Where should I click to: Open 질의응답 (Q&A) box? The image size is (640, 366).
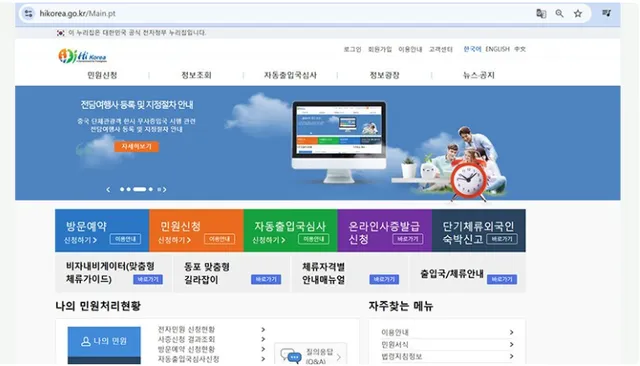(x=310, y=354)
